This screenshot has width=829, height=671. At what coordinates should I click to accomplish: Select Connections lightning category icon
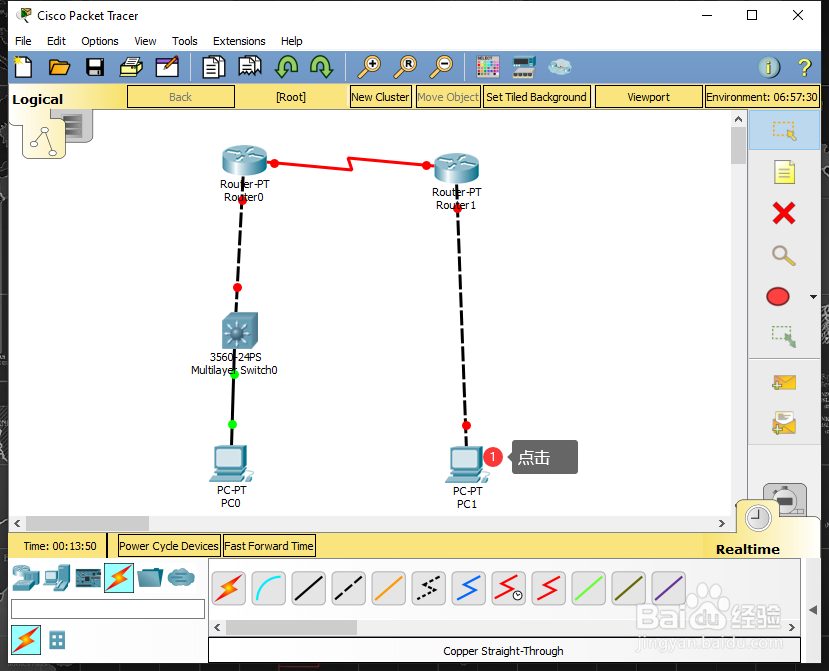[119, 577]
